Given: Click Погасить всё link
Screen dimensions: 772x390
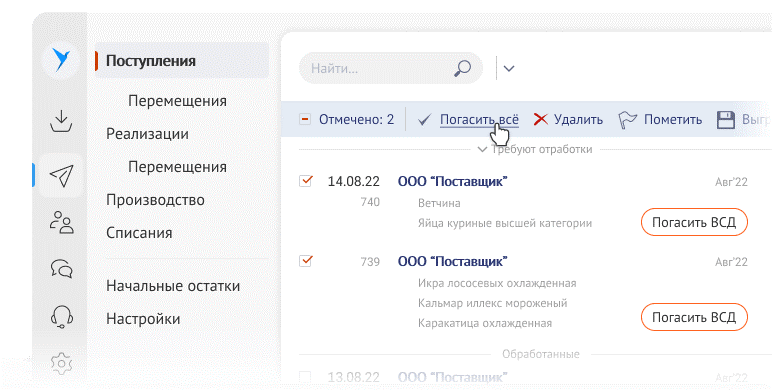Looking at the screenshot, I should pyautogui.click(x=479, y=120).
